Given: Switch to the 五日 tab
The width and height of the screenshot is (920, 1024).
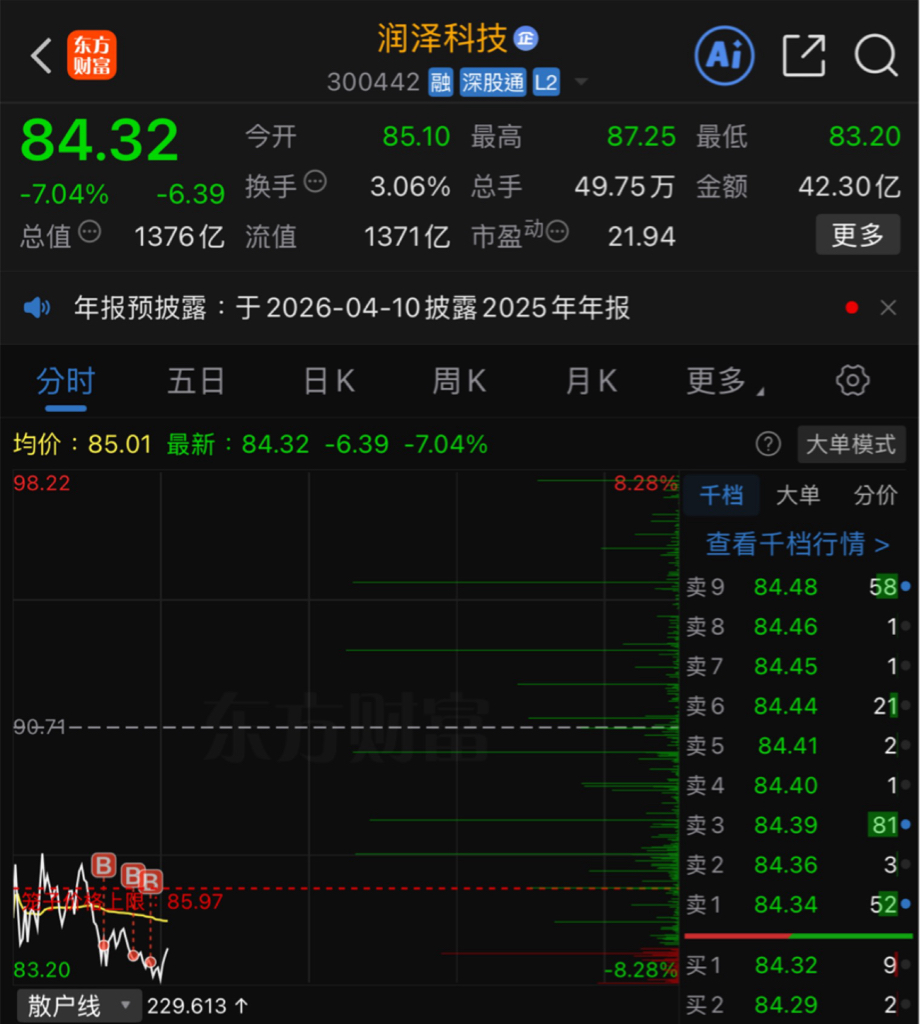Looking at the screenshot, I should (x=196, y=381).
